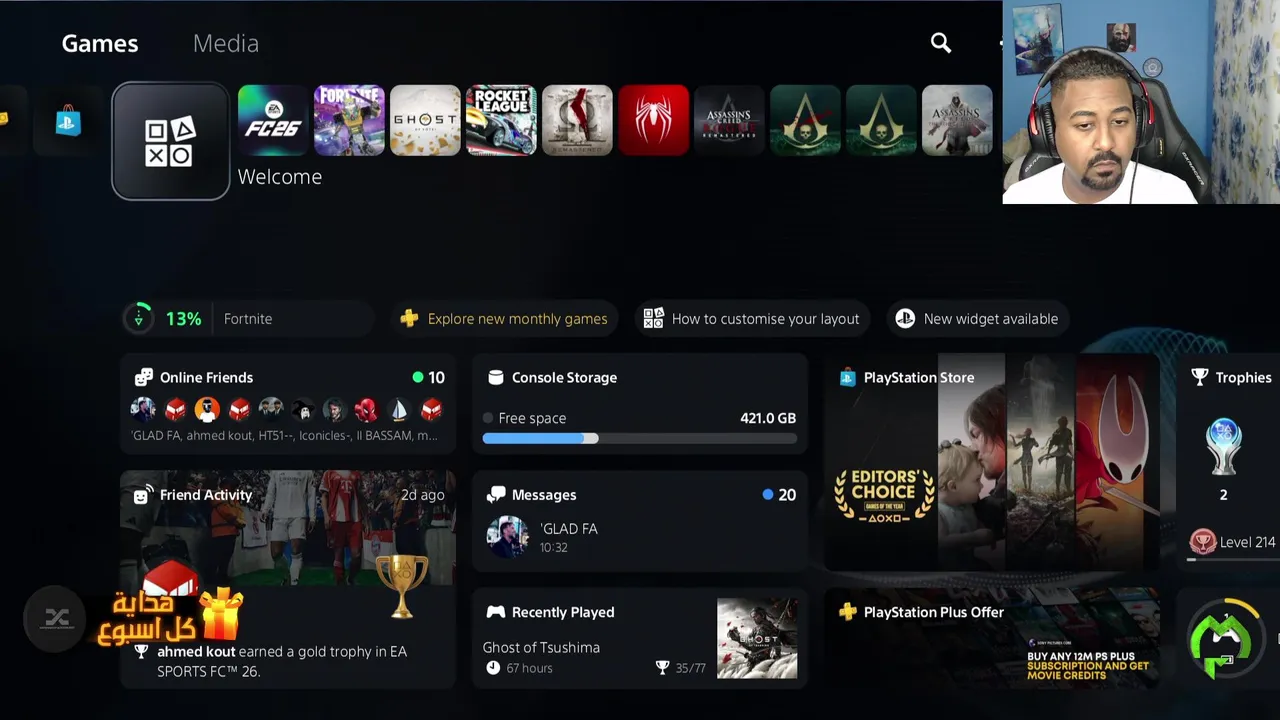Launch the Rocket League tile

click(501, 120)
